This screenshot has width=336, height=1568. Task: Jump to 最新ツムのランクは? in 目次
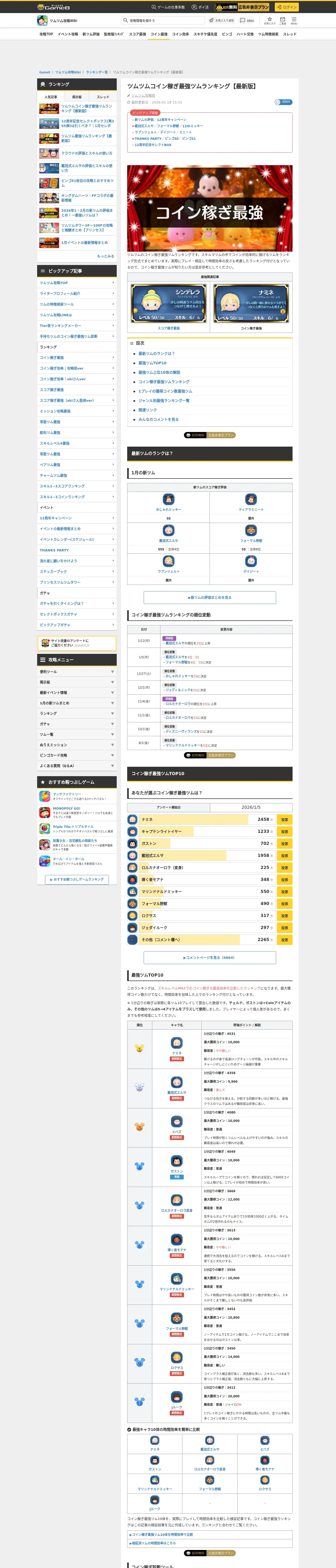pyautogui.click(x=156, y=354)
